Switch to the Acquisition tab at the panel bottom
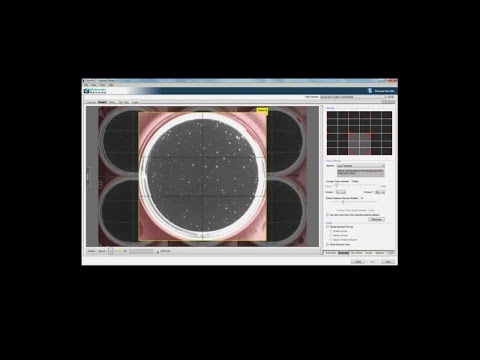Image resolution: width=480 pixels, height=360 pixels. click(331, 253)
